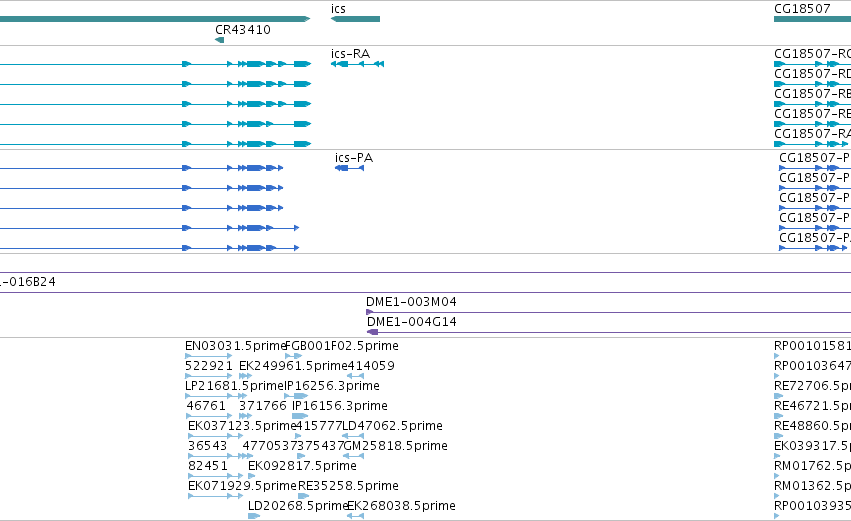Open the ics-PA protein label
Screen dimensions: 851x521
coord(354,158)
